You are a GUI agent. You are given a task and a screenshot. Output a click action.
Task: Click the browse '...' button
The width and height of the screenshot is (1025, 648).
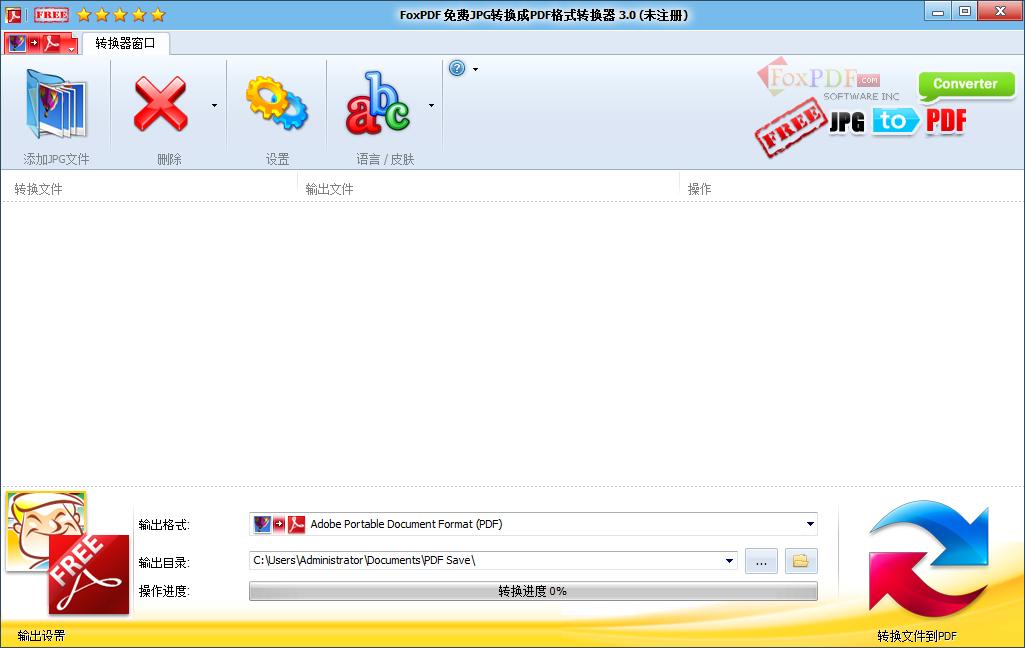tap(762, 561)
